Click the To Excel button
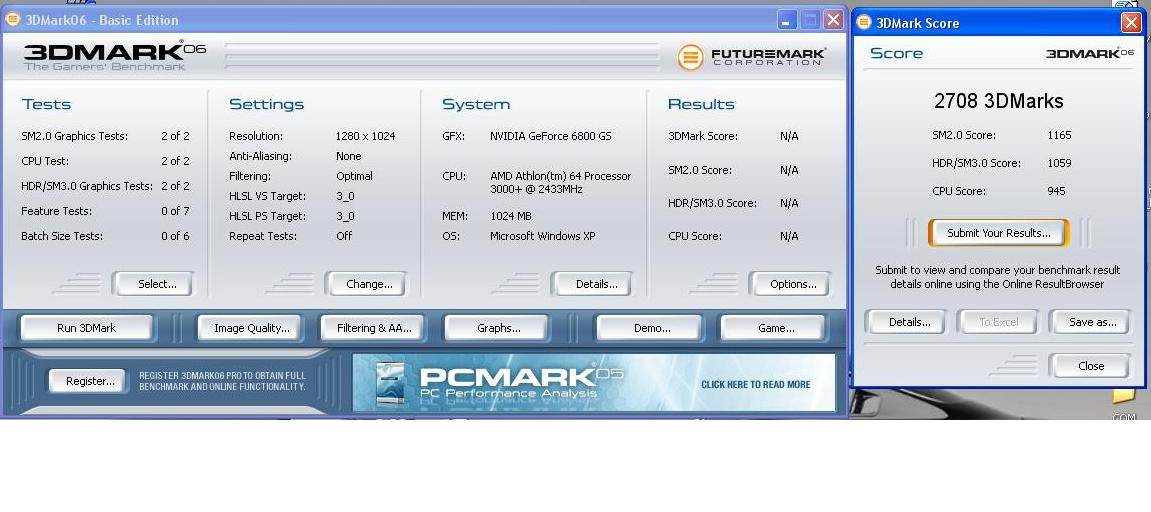This screenshot has height=512, width=1151. 998,322
